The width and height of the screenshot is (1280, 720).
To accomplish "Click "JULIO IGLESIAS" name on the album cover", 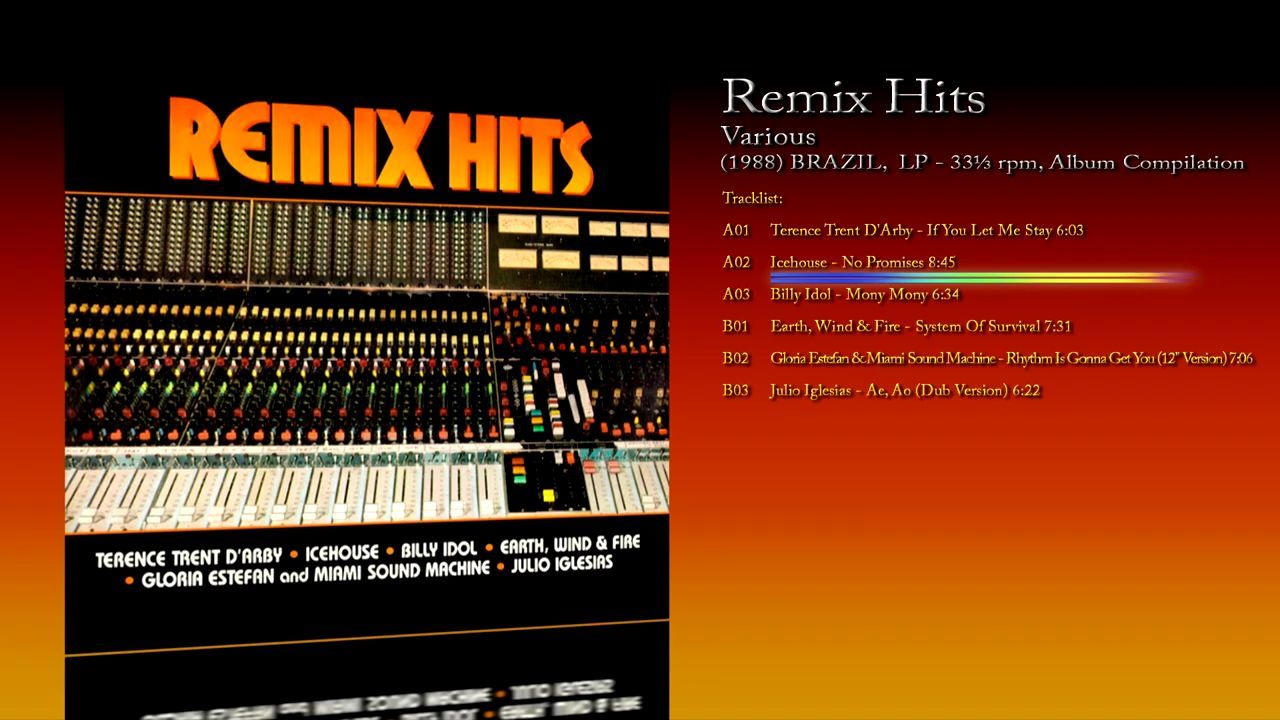I will [x=560, y=565].
